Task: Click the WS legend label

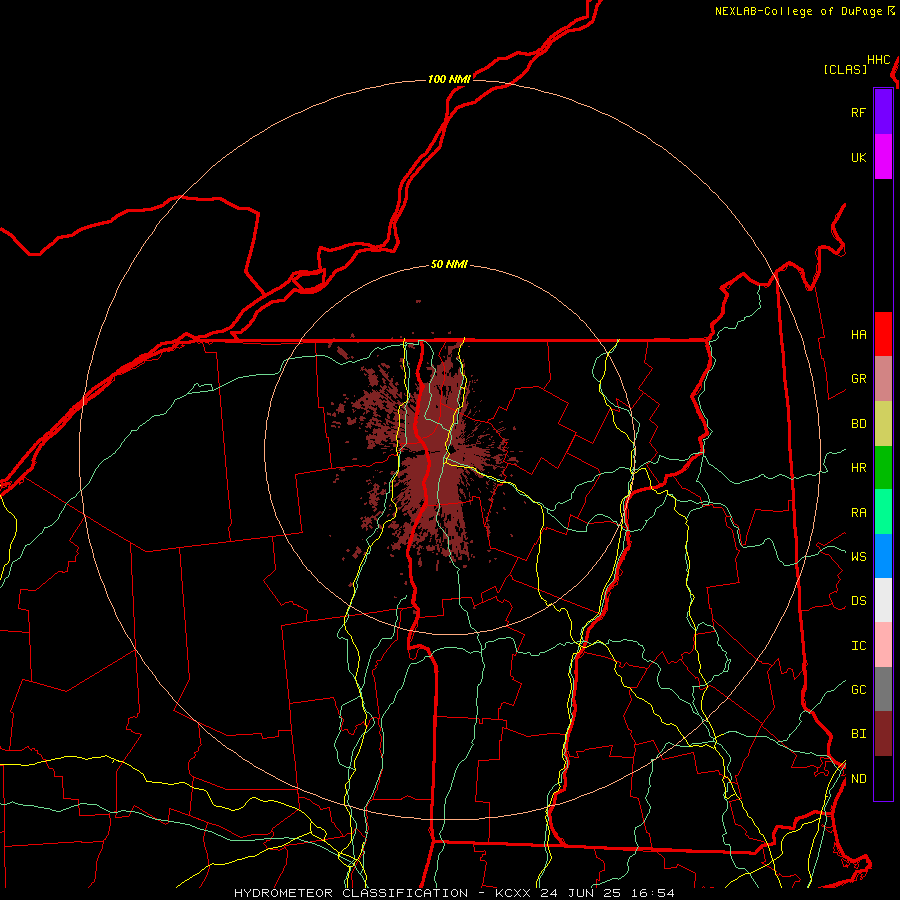Action: tap(858, 556)
